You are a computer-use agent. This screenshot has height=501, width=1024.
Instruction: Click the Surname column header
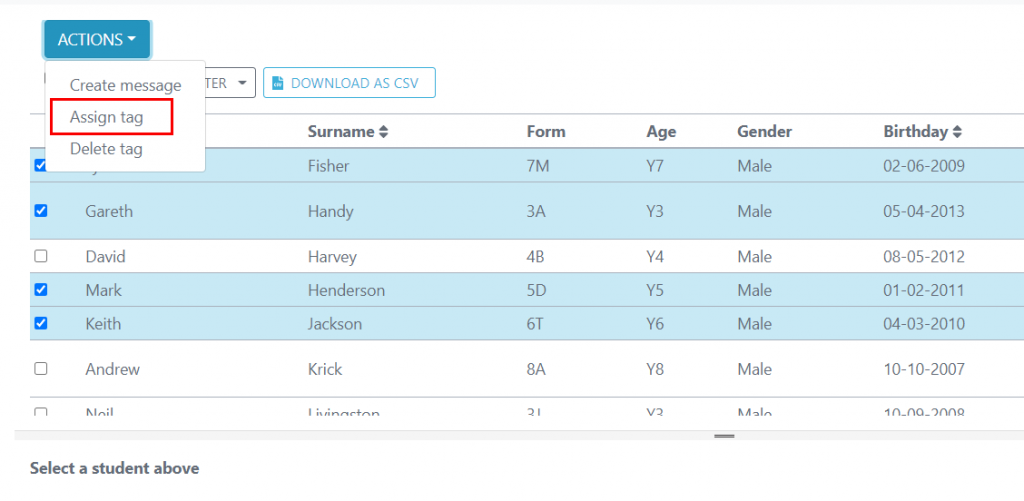[x=341, y=132]
